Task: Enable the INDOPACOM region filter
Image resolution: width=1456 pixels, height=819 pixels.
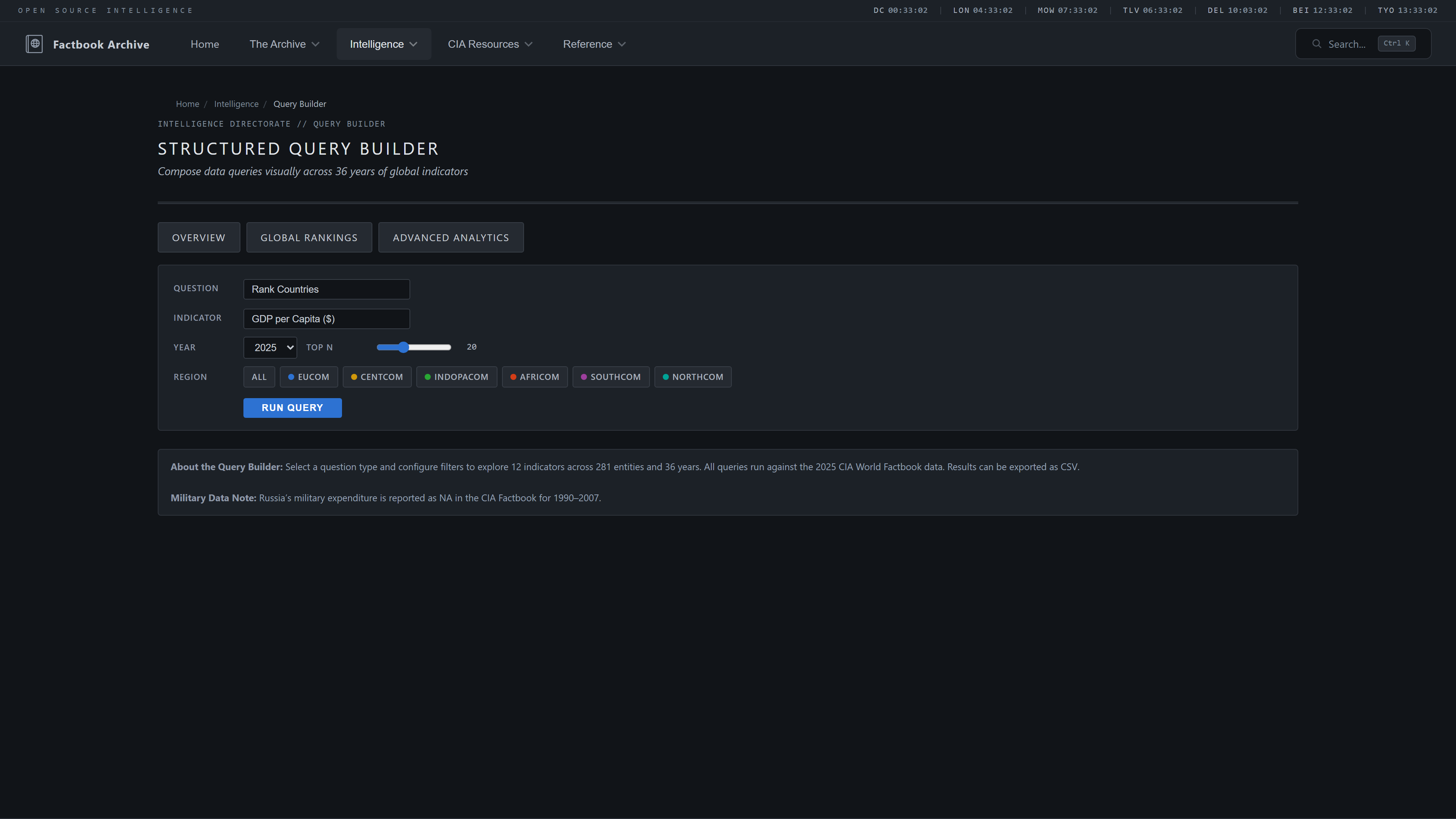Action: (457, 377)
